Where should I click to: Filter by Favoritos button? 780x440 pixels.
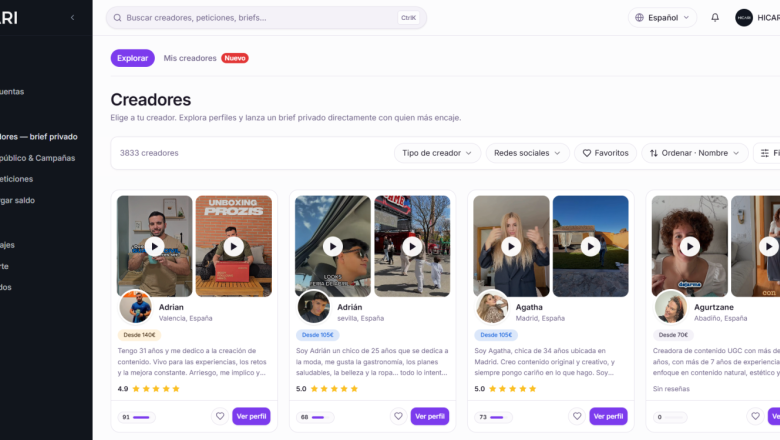tap(605, 153)
